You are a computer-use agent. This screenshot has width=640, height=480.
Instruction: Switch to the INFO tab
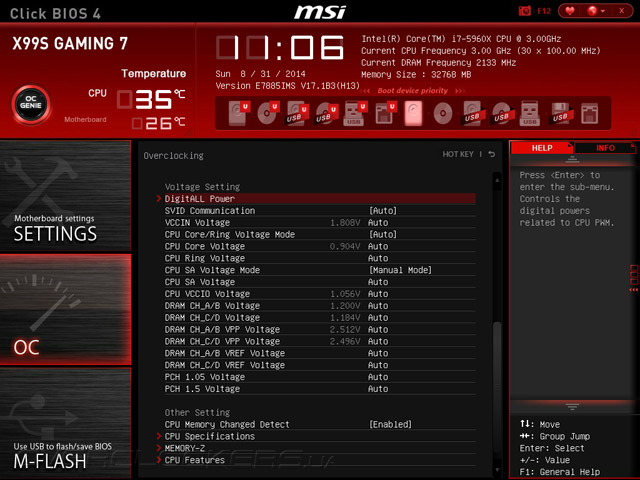click(605, 148)
